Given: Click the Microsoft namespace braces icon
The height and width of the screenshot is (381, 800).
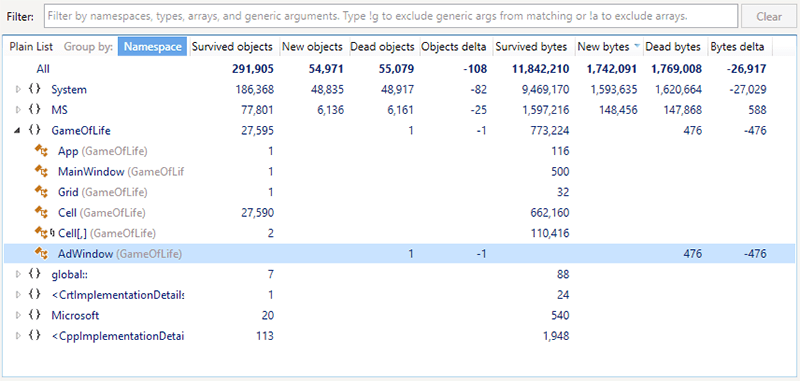Looking at the screenshot, I should click(x=34, y=315).
